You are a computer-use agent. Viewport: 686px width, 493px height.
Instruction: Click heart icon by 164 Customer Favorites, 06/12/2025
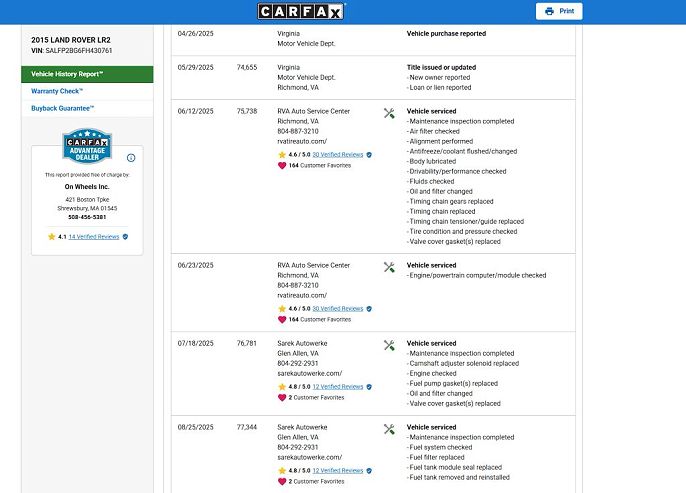click(282, 166)
